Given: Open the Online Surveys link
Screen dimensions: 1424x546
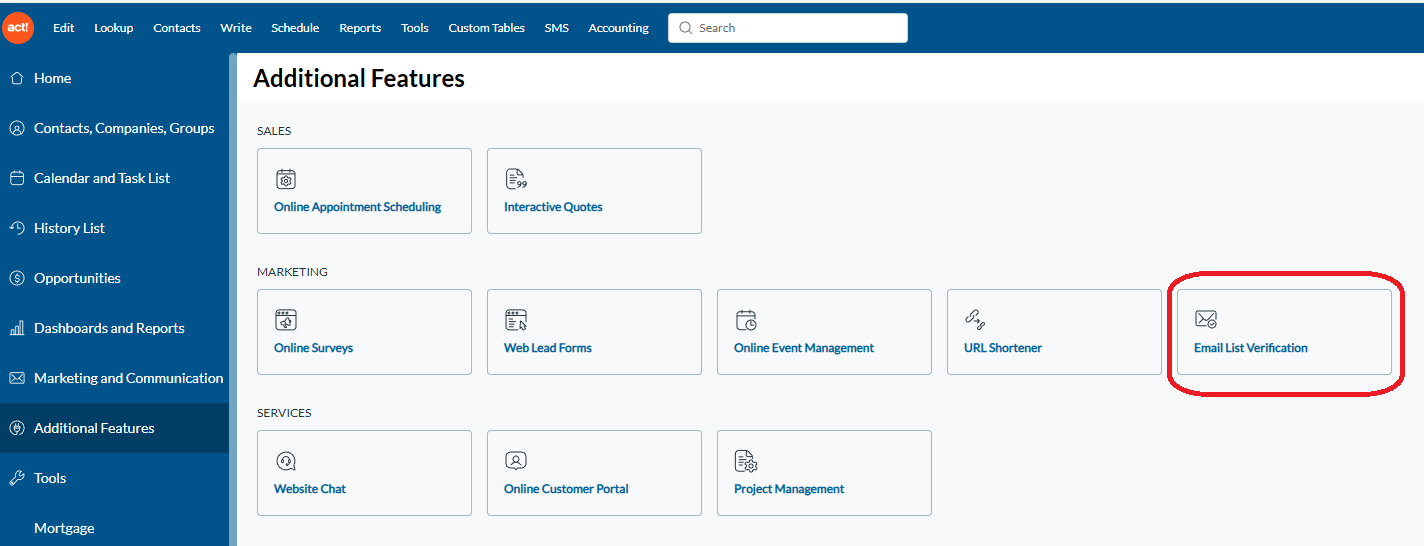Looking at the screenshot, I should (x=313, y=348).
